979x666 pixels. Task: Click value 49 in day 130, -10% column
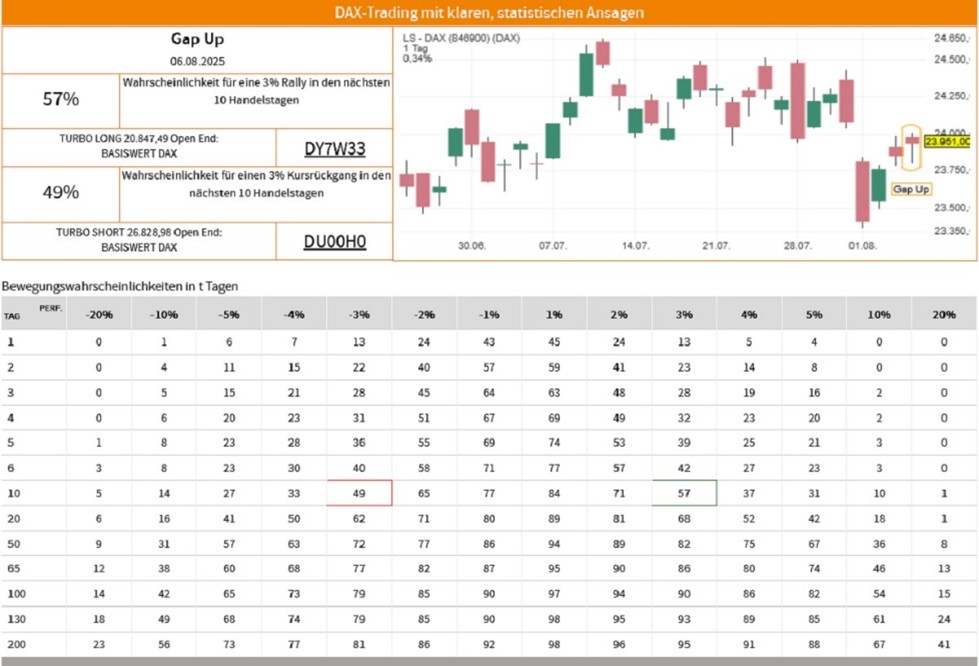coord(164,619)
